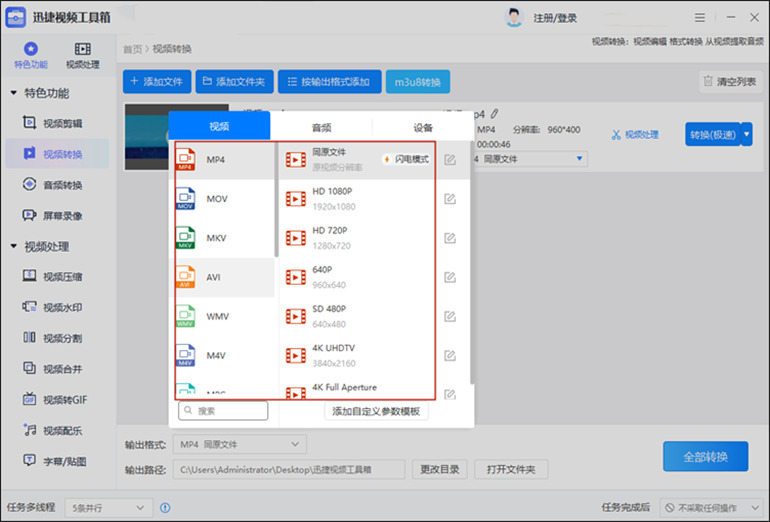The image size is (770, 522).
Task: Choose the M4V format icon
Action: (186, 356)
